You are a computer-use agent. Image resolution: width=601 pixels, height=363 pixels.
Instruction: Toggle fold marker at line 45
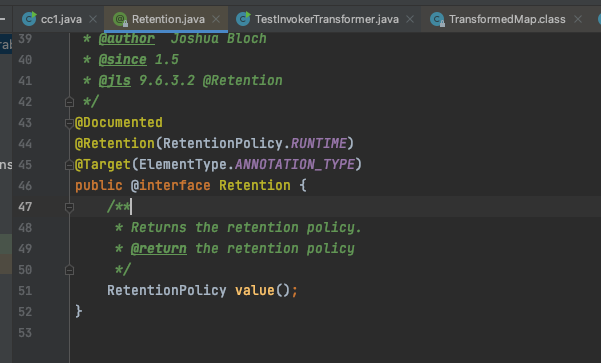pyautogui.click(x=69, y=165)
